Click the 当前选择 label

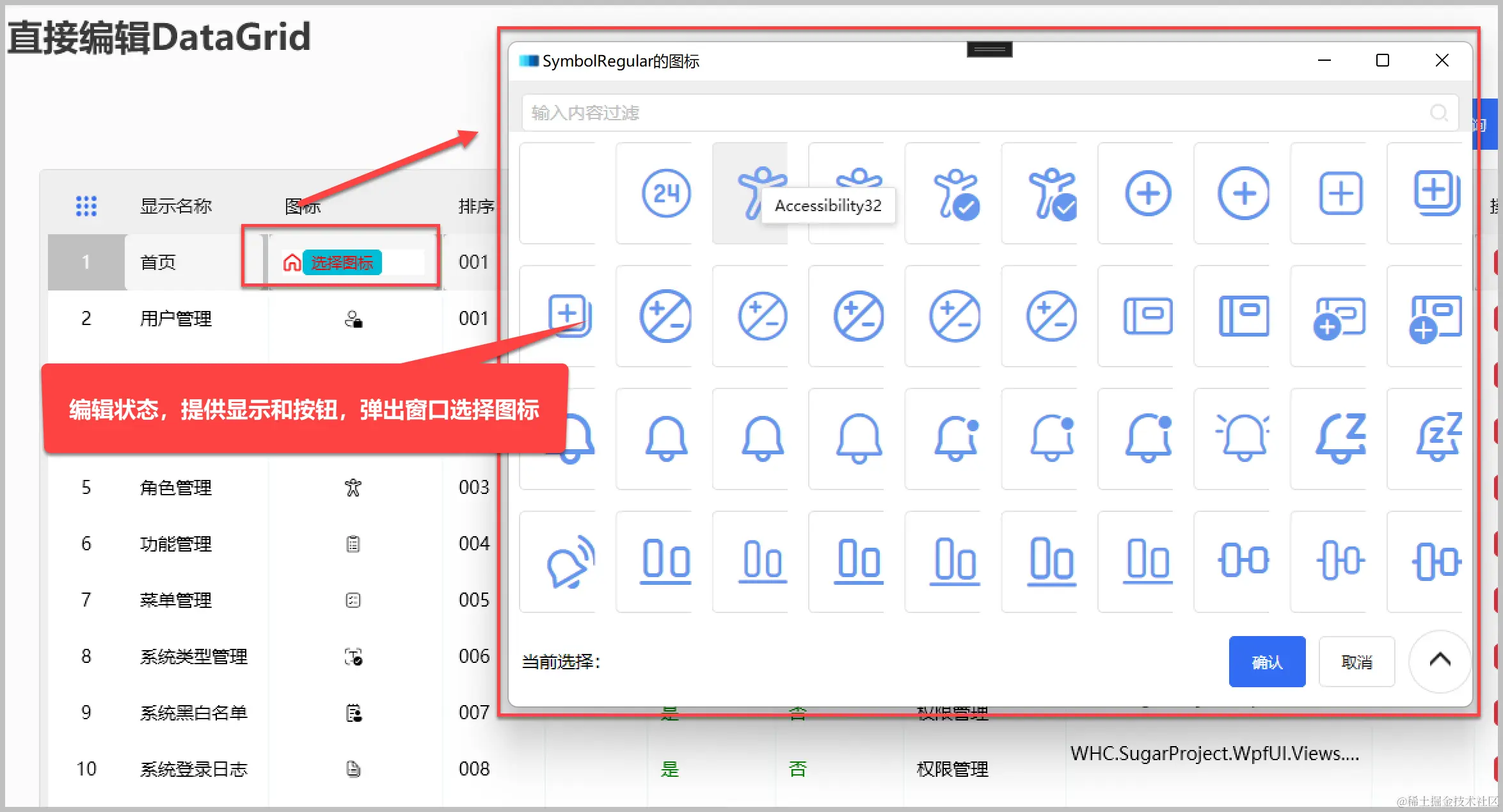(x=561, y=662)
